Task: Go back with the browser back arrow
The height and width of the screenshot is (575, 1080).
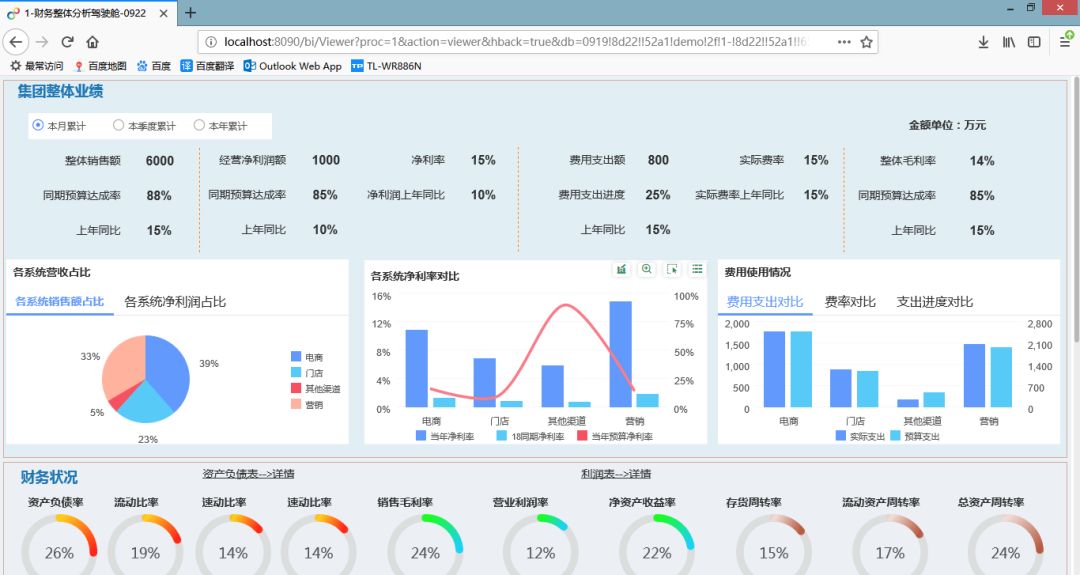Action: point(16,42)
